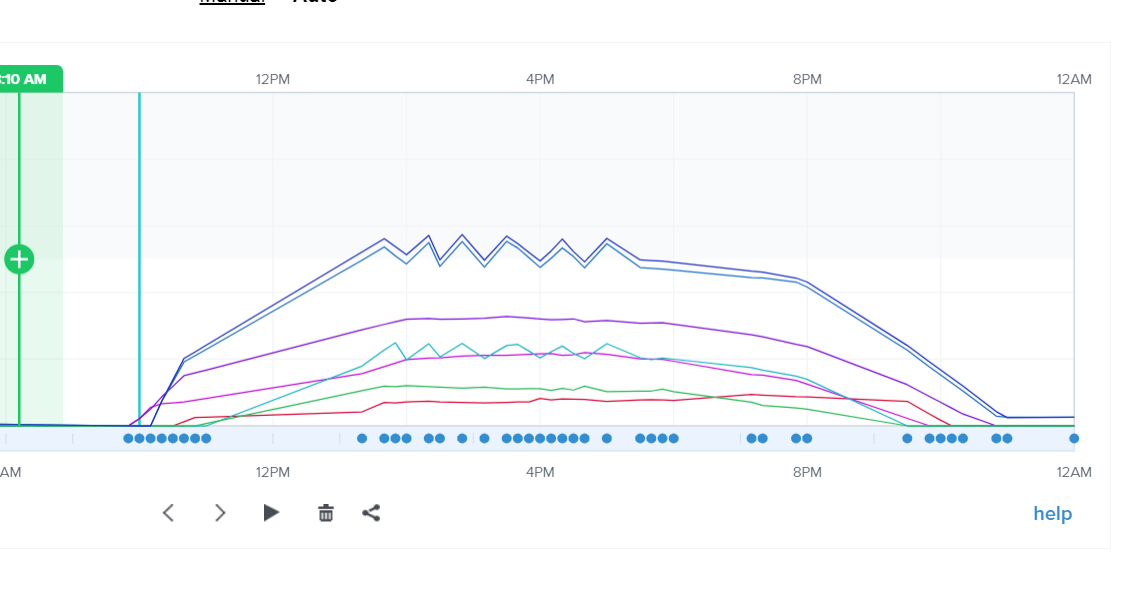The width and height of the screenshot is (1128, 607).
Task: Select the green 10 AM time flag
Action: 30,79
